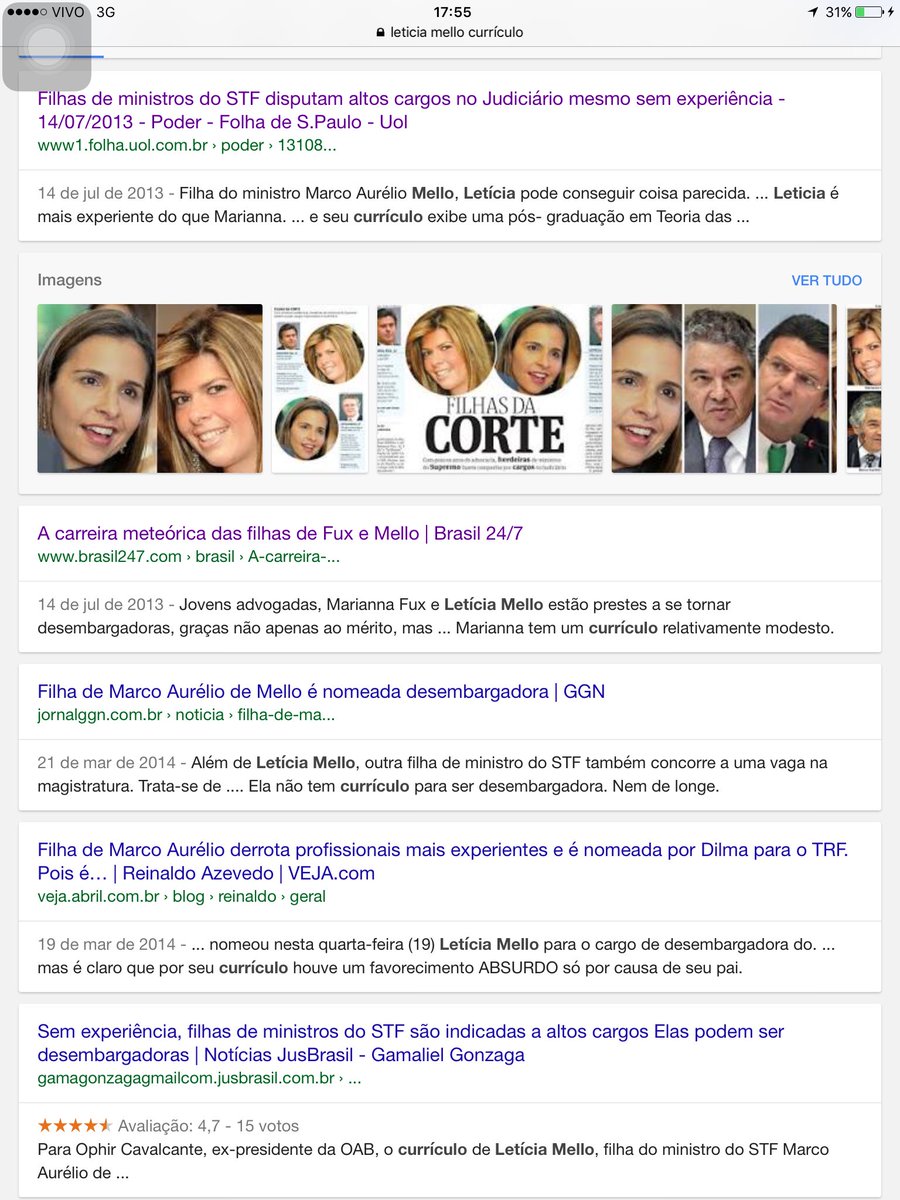Tap the veja.abril.com.br URL
The height and width of the screenshot is (1200, 900).
point(181,896)
